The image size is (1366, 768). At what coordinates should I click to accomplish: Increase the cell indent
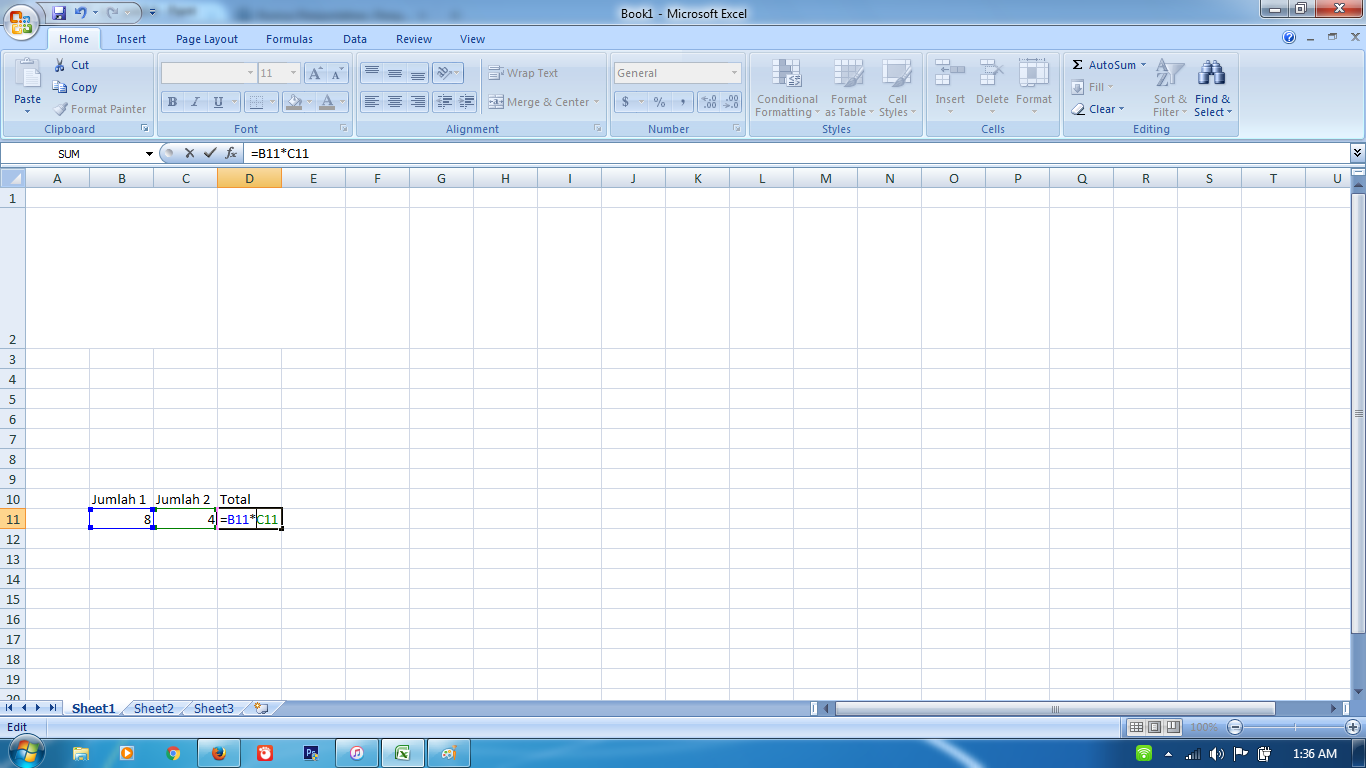coord(466,102)
